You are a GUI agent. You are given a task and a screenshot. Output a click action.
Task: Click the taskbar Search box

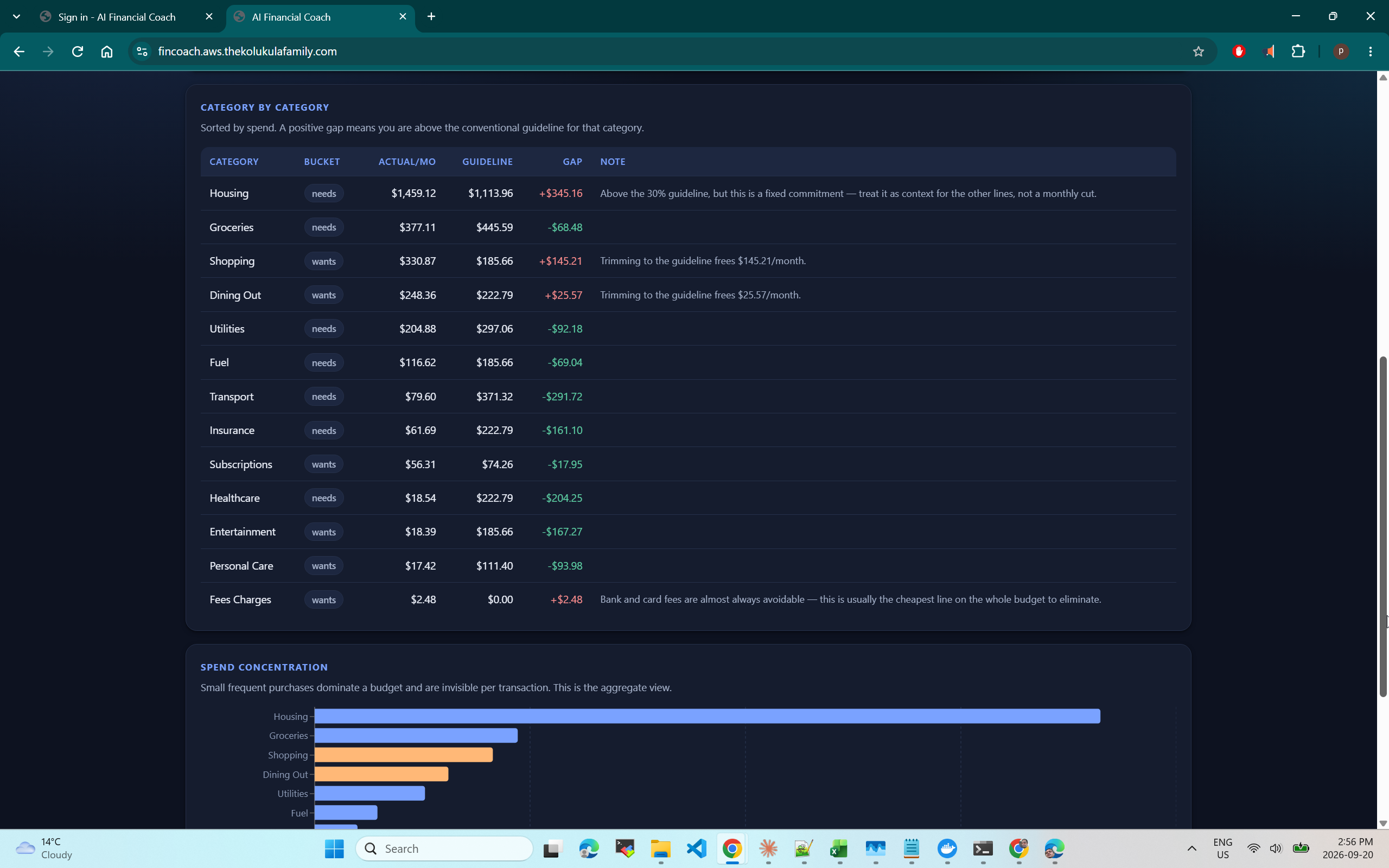click(444, 848)
